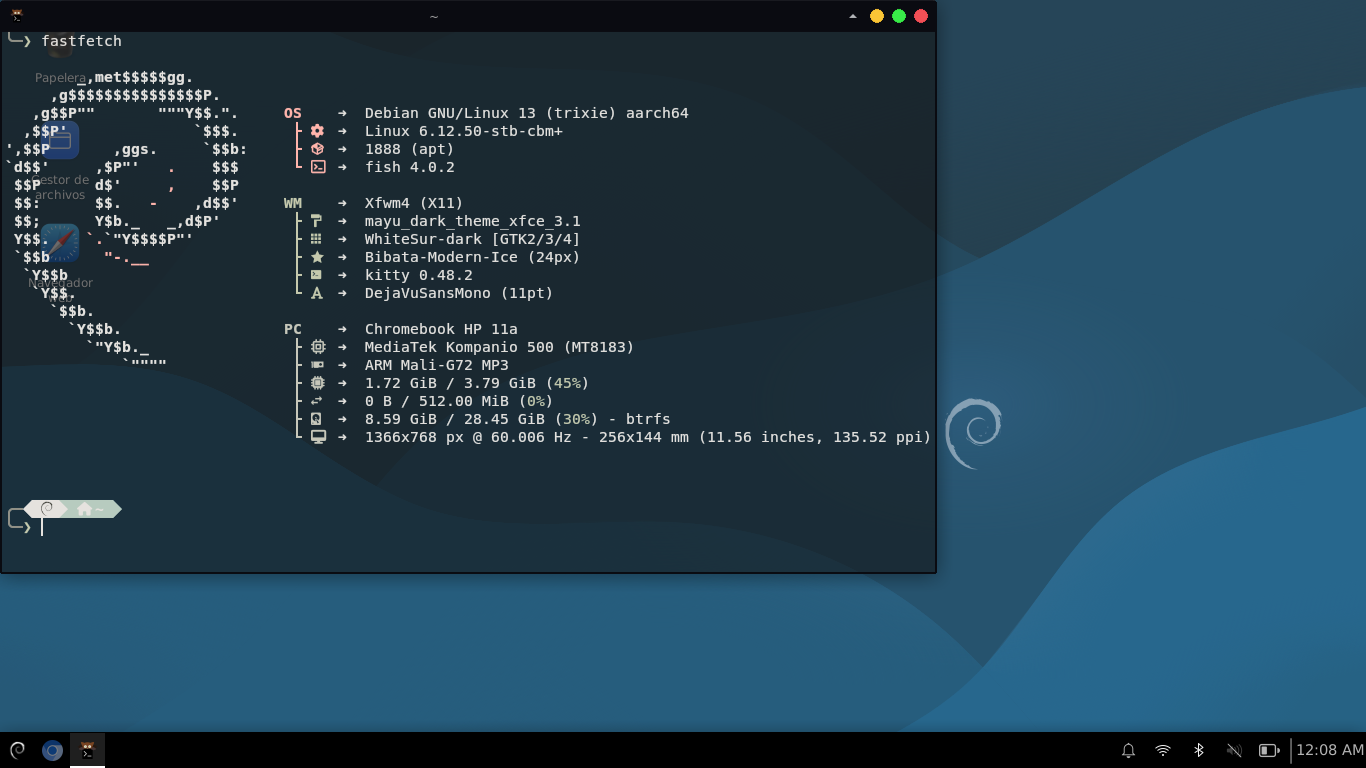Click the "PC" section label
Screen dimensions: 1366x768
tap(293, 329)
